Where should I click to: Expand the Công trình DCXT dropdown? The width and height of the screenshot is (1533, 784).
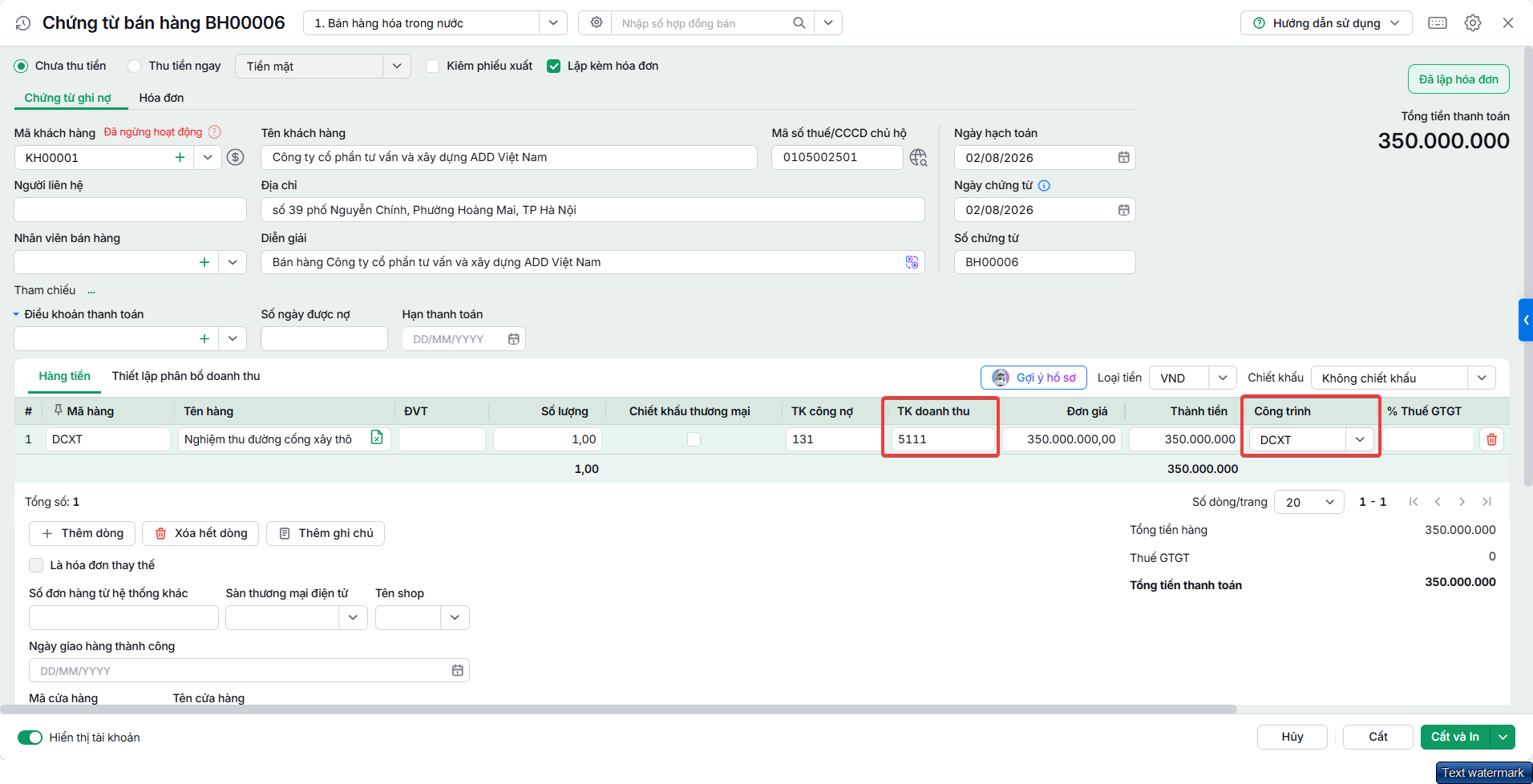tap(1360, 439)
